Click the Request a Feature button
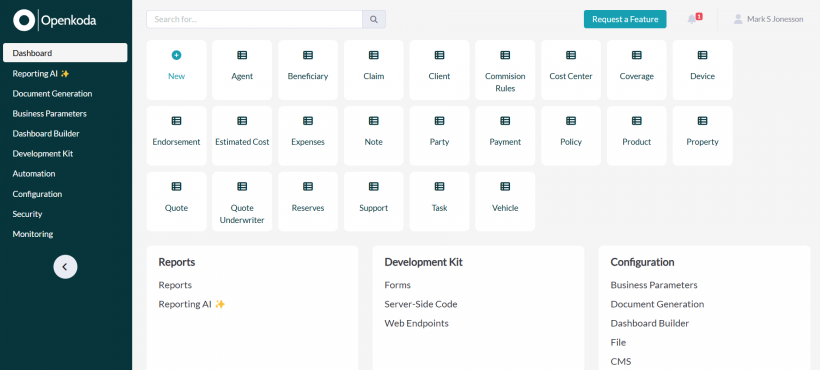820x370 pixels. pos(625,19)
